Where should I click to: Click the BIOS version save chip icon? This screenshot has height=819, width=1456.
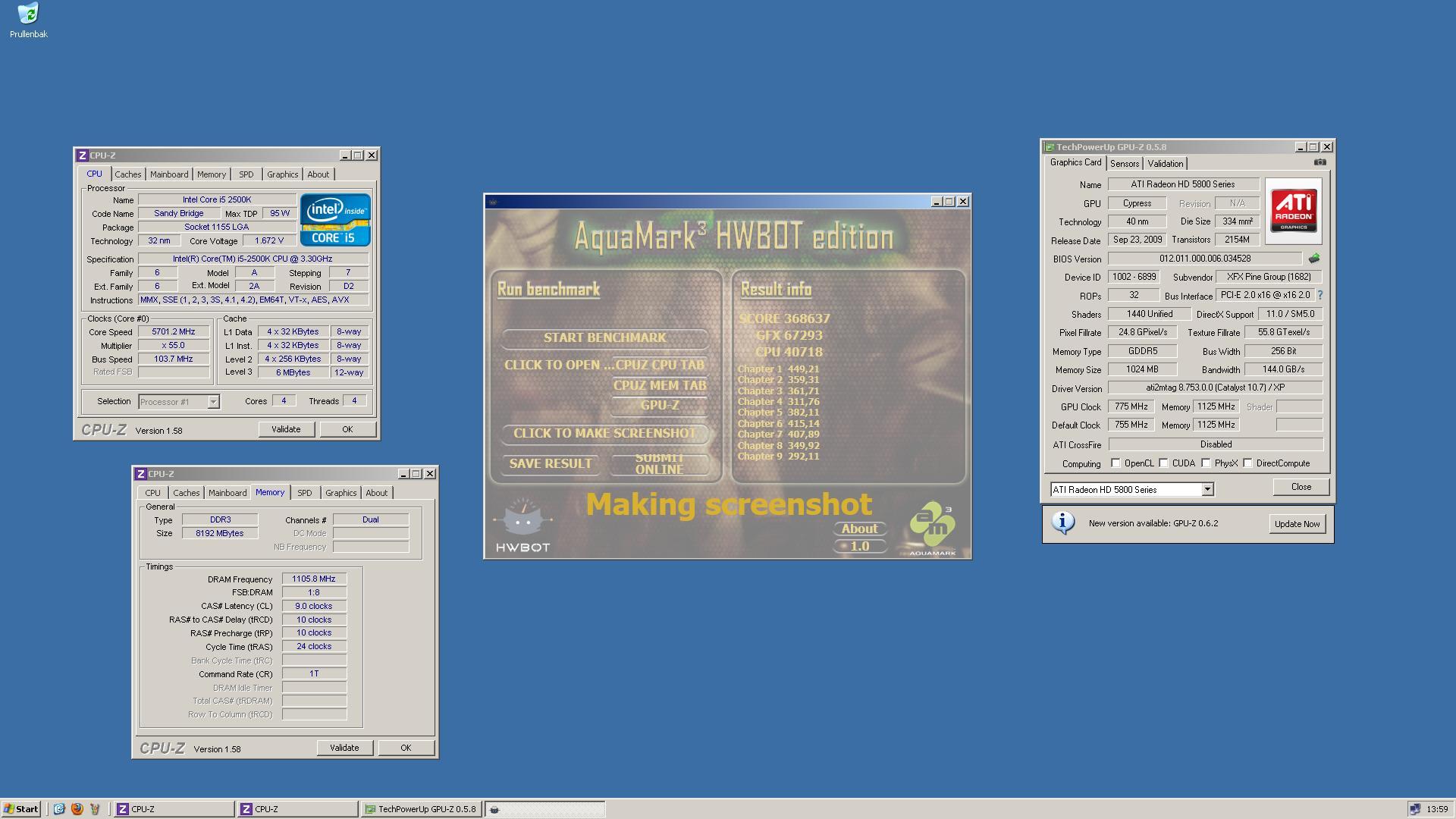point(1314,259)
